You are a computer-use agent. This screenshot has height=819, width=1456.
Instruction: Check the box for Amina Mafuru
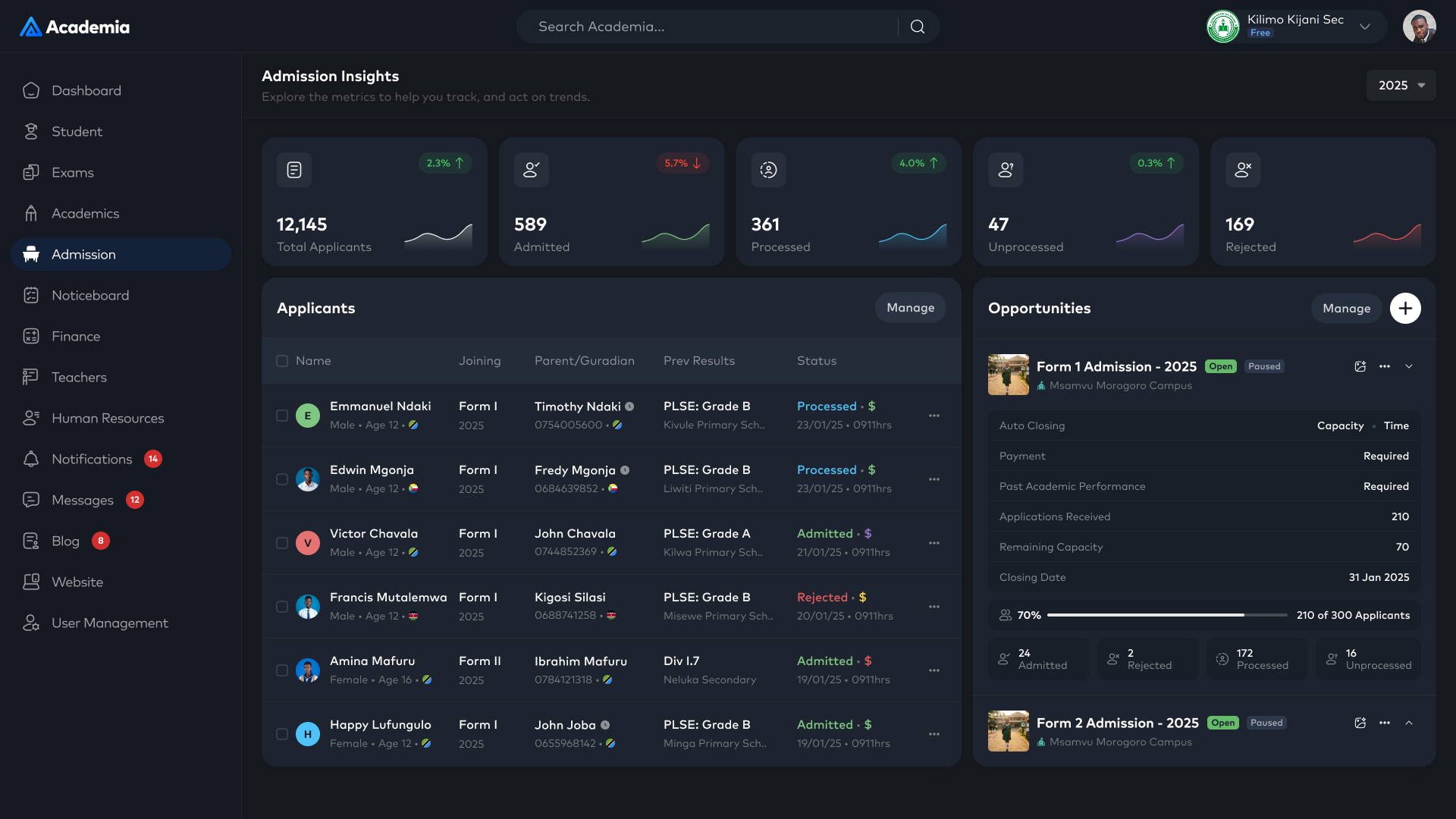pyautogui.click(x=282, y=670)
